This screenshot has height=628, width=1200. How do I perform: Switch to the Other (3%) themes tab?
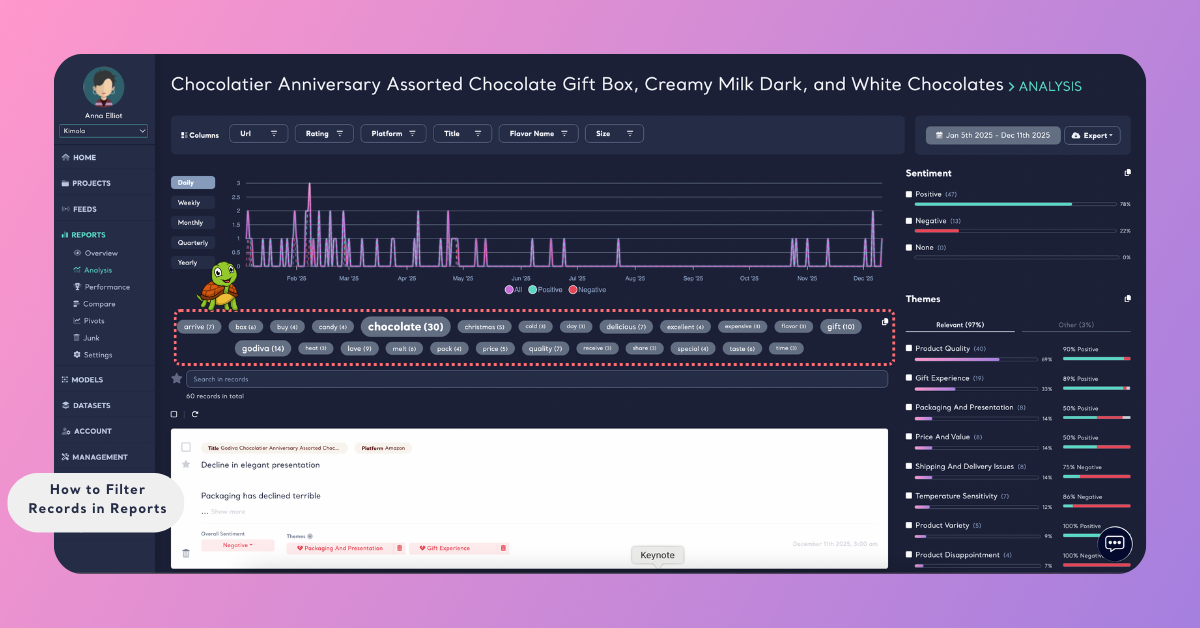click(x=1076, y=325)
